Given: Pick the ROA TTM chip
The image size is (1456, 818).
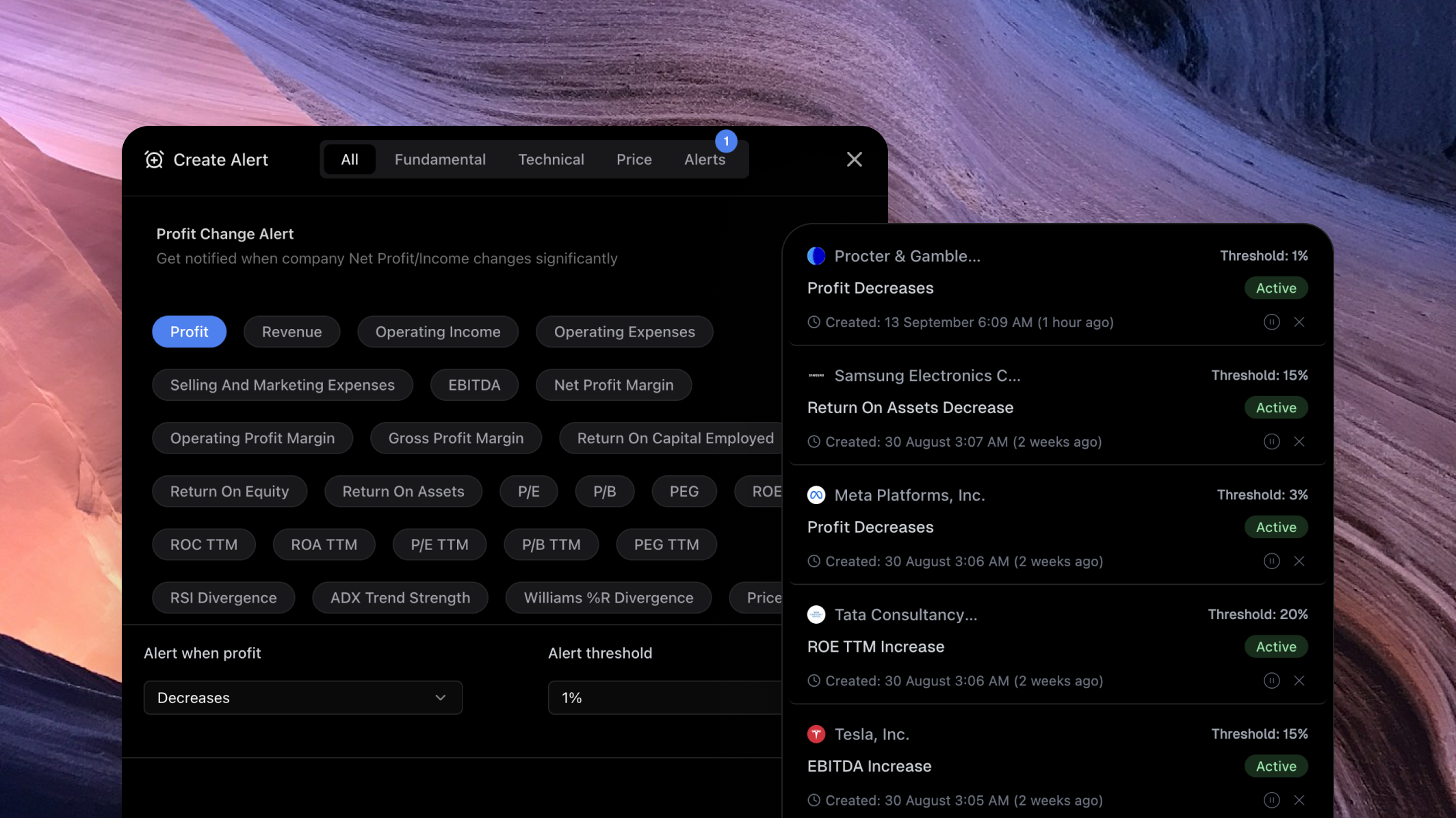Looking at the screenshot, I should (x=324, y=545).
